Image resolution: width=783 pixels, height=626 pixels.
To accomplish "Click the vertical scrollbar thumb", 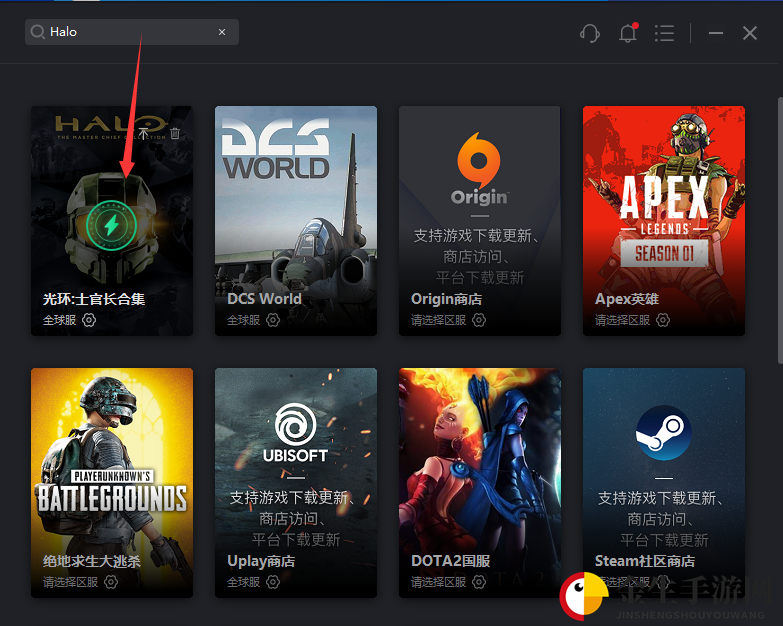I will point(780,230).
